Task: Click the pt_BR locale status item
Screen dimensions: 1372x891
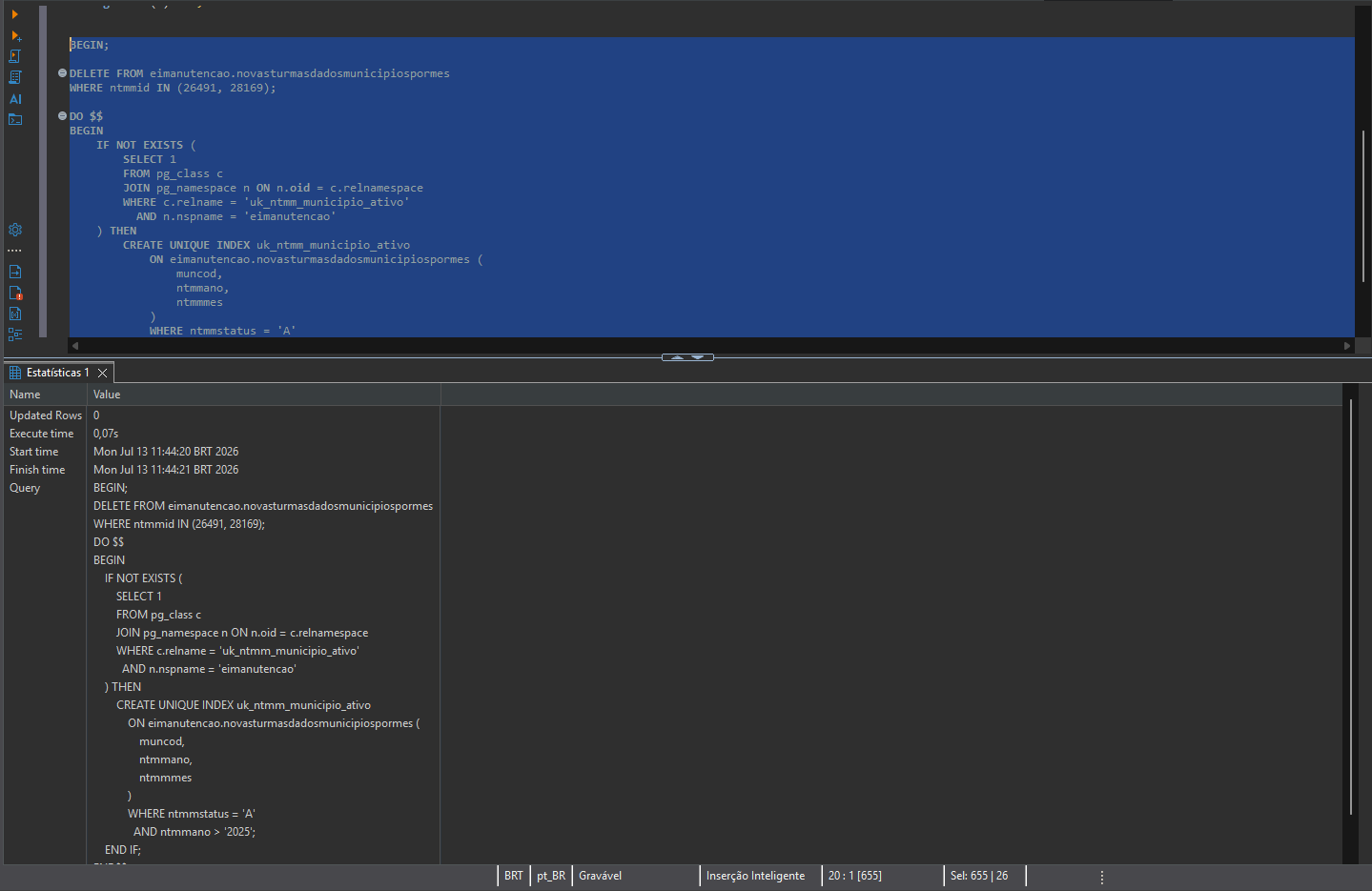Action: coord(551,876)
